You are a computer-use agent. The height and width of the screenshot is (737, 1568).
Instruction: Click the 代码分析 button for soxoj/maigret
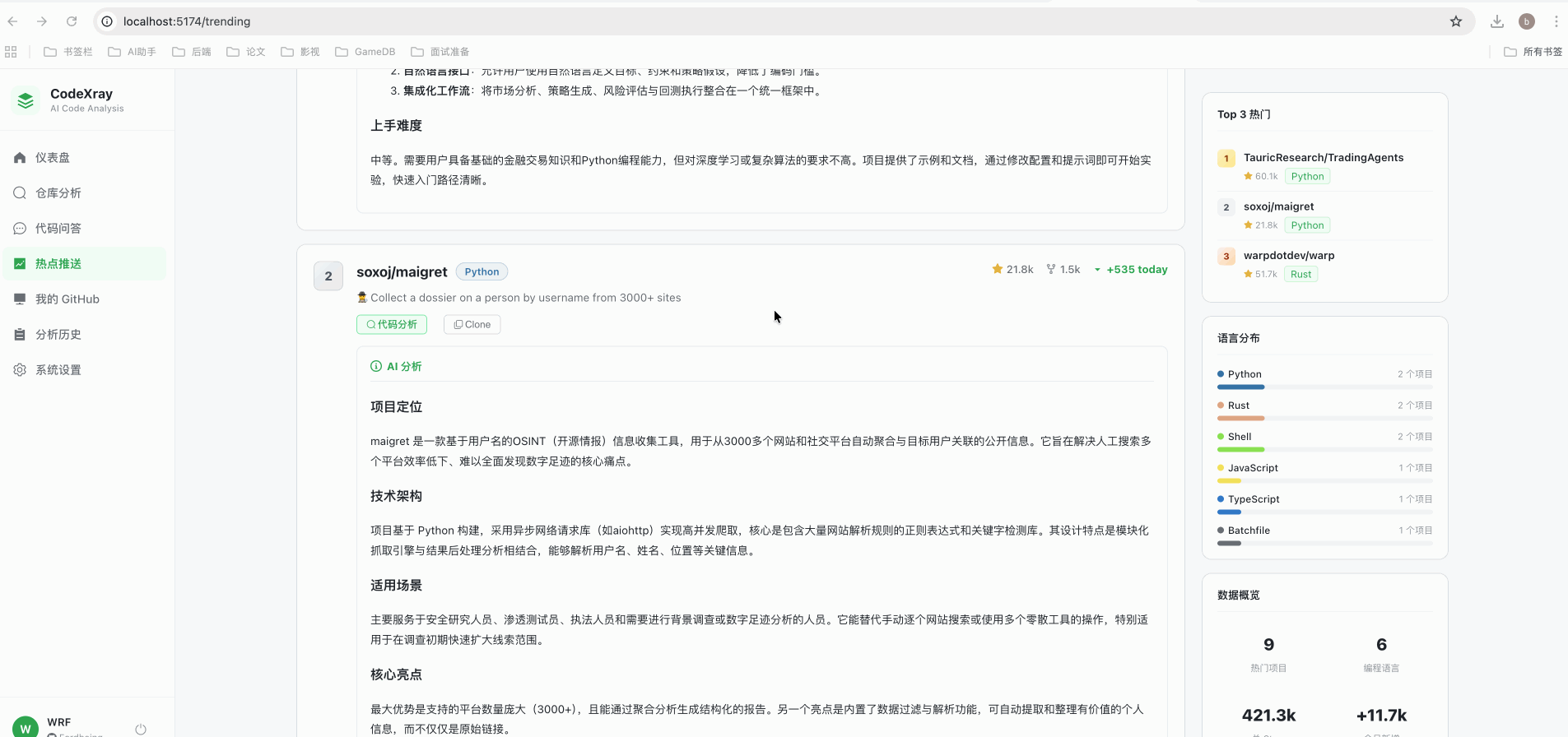tap(392, 324)
